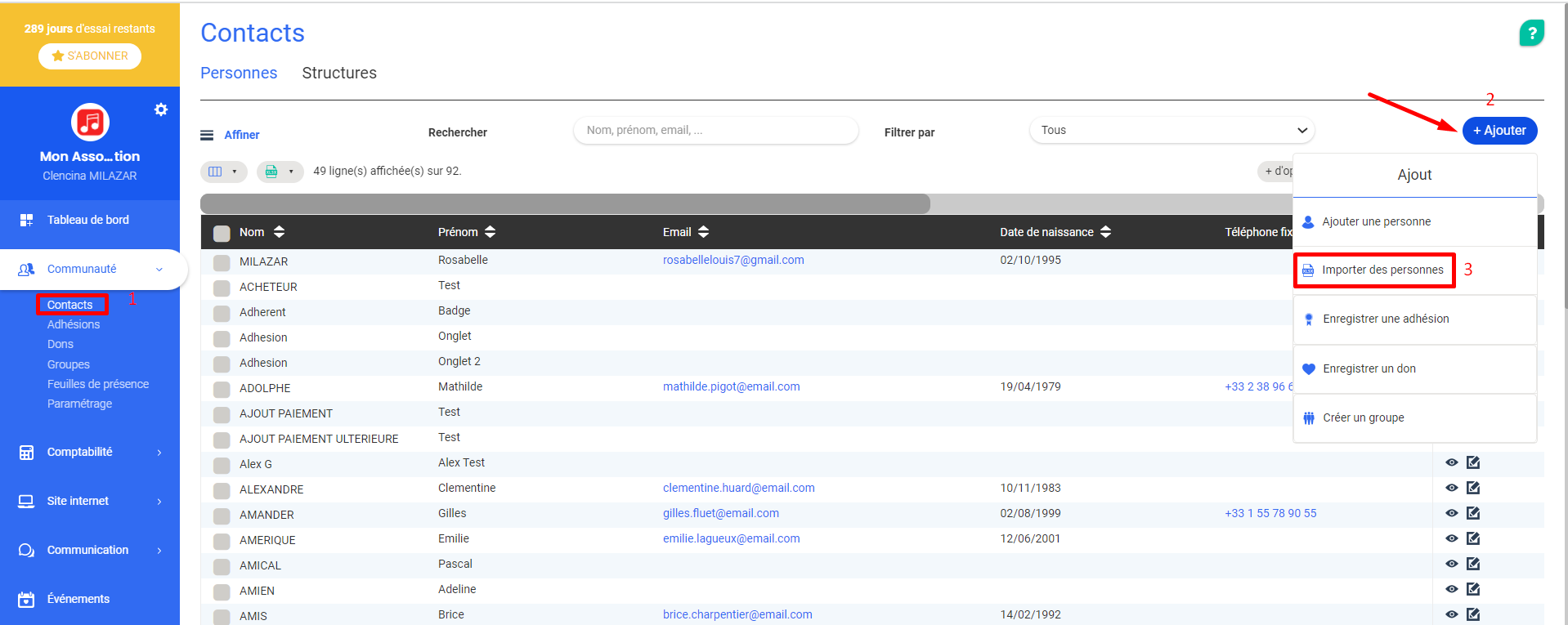This screenshot has width=1568, height=625.
Task: Click the Événements calendar icon
Action: tap(26, 600)
